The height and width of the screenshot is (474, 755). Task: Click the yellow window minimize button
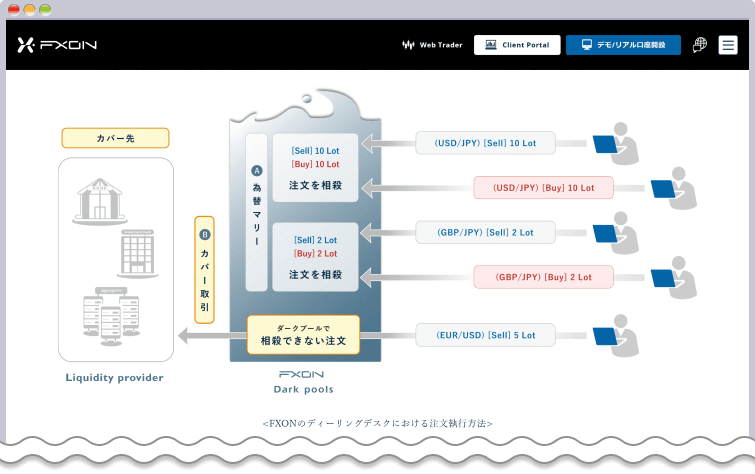tap(29, 9)
